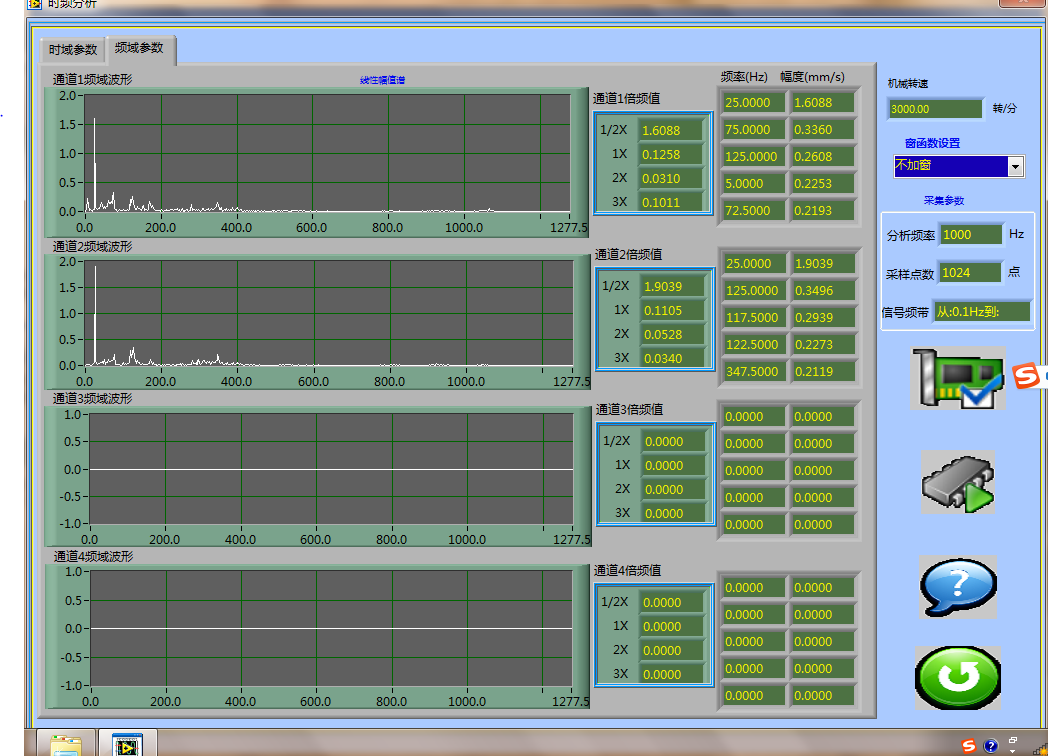The image size is (1048, 756).
Task: Click the acquisition card settings icon
Action: coord(956,377)
